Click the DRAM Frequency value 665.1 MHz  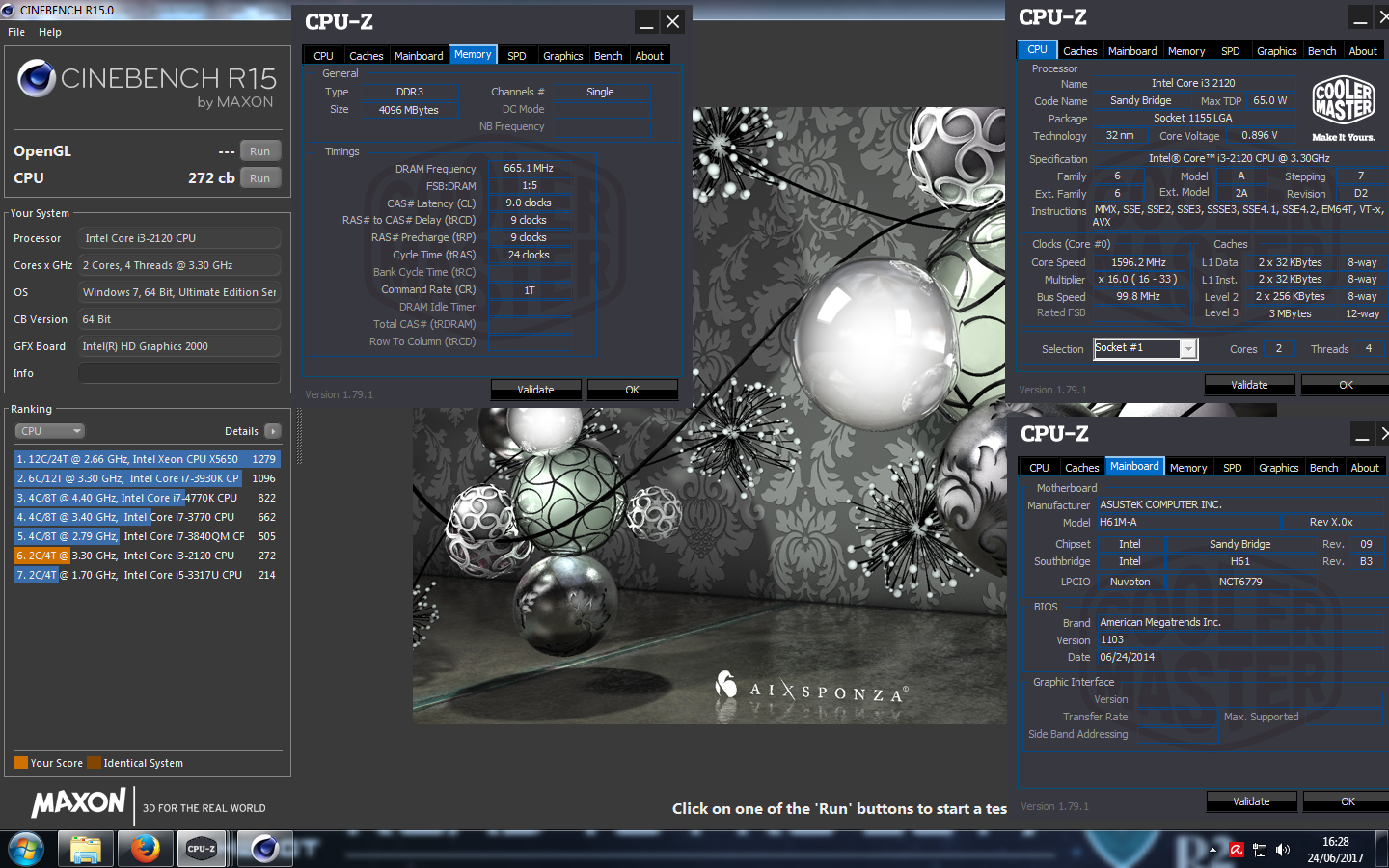click(529, 168)
